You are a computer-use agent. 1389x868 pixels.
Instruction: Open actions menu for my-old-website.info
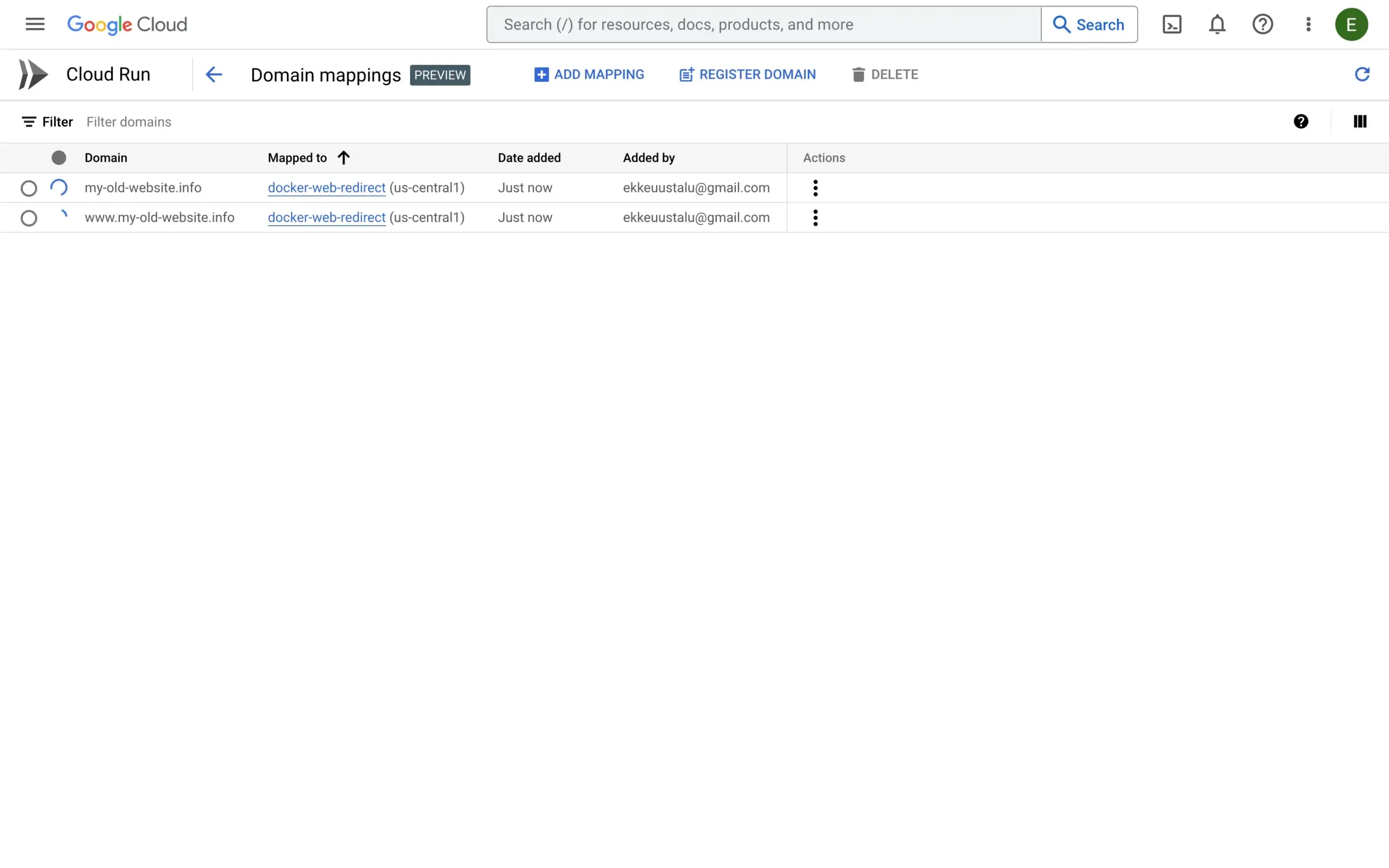click(x=815, y=188)
